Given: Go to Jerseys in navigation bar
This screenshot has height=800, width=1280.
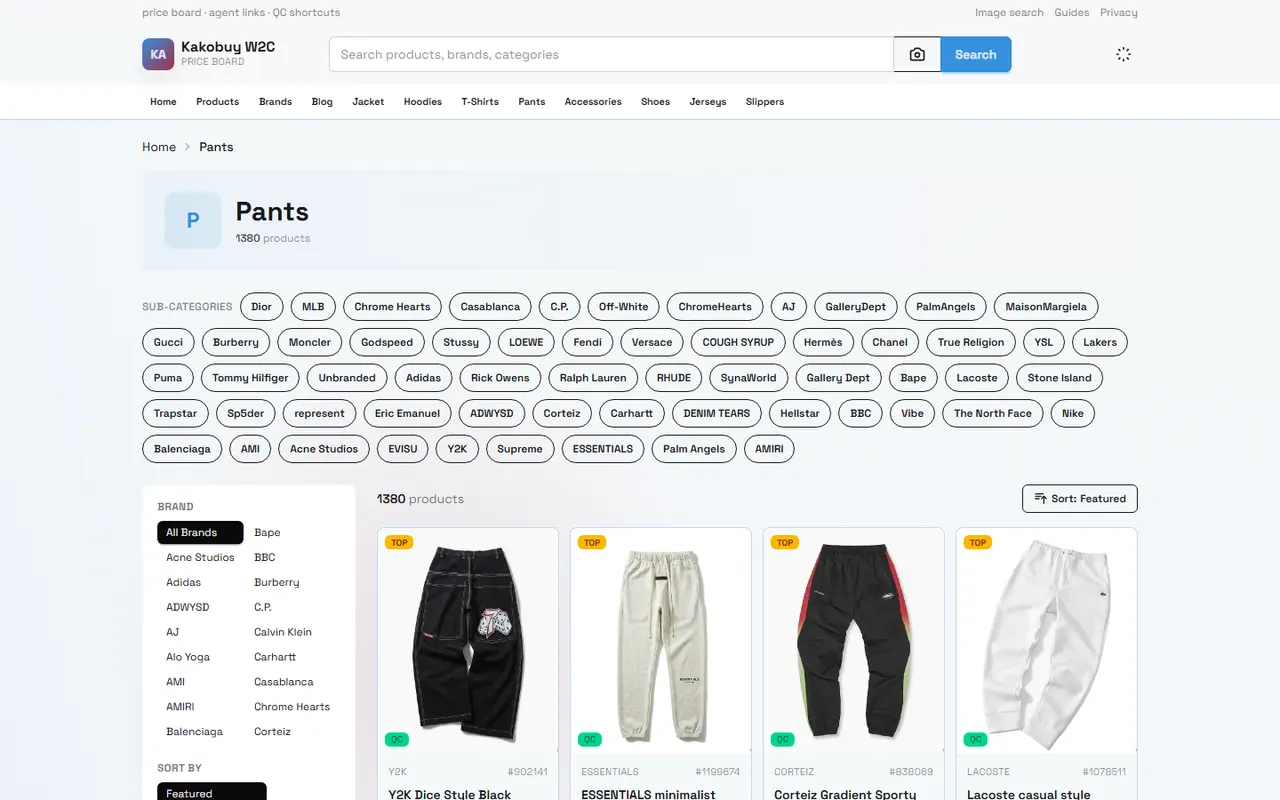Looking at the screenshot, I should click(x=708, y=101).
